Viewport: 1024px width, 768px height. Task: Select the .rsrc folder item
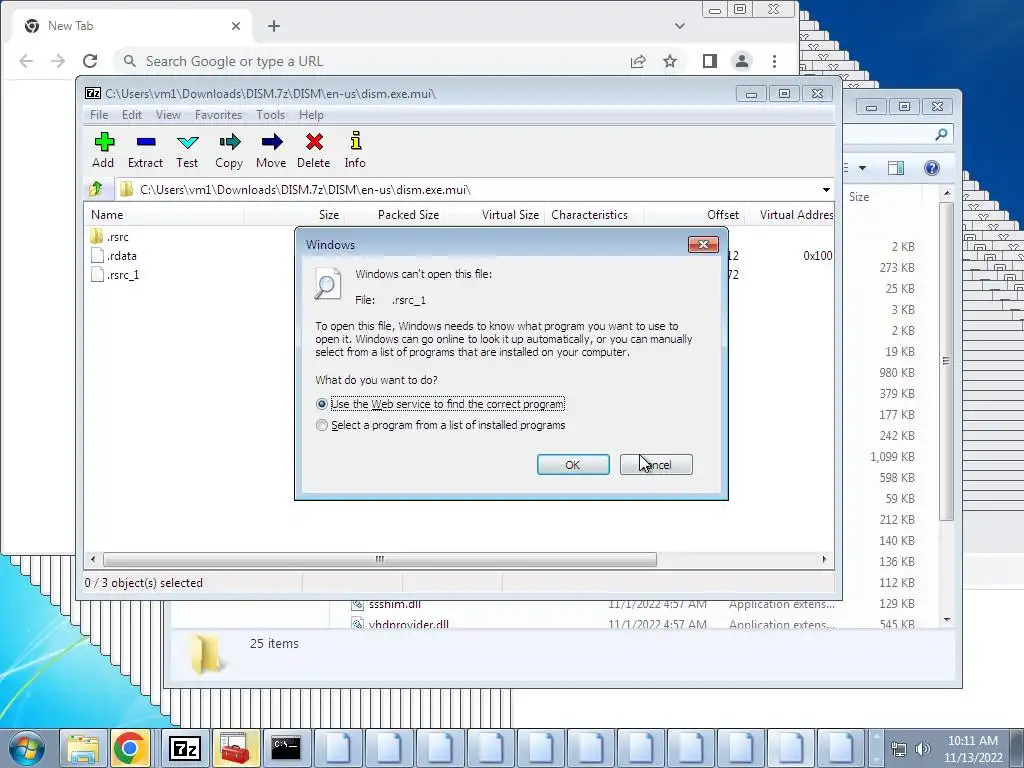[x=109, y=237]
